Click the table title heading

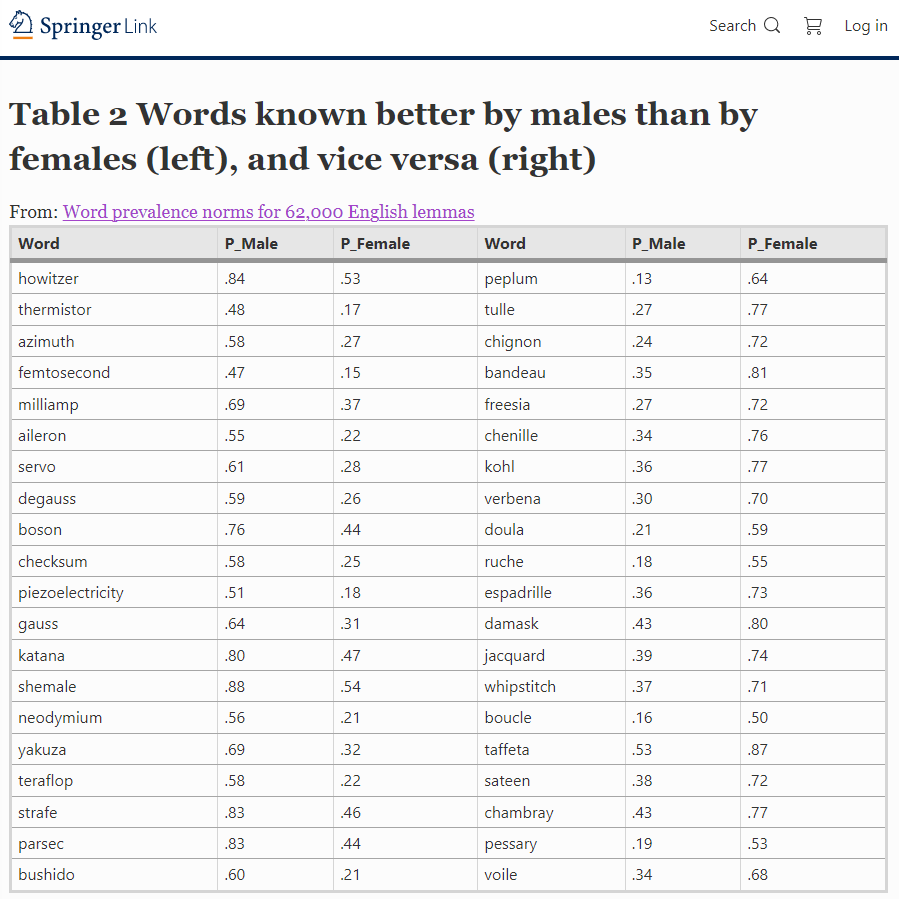383,136
